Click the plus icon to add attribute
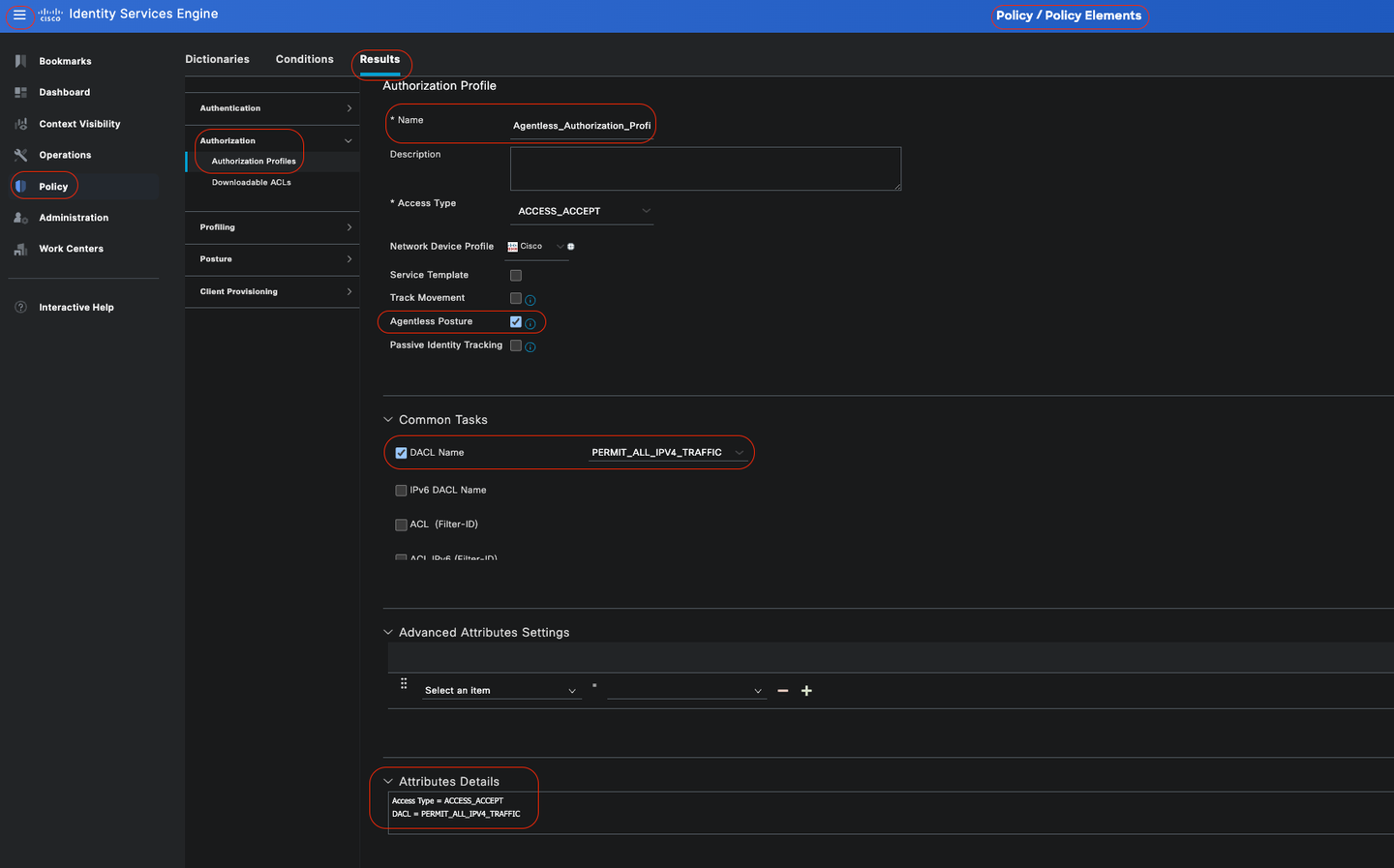Image resolution: width=1394 pixels, height=868 pixels. click(x=806, y=691)
